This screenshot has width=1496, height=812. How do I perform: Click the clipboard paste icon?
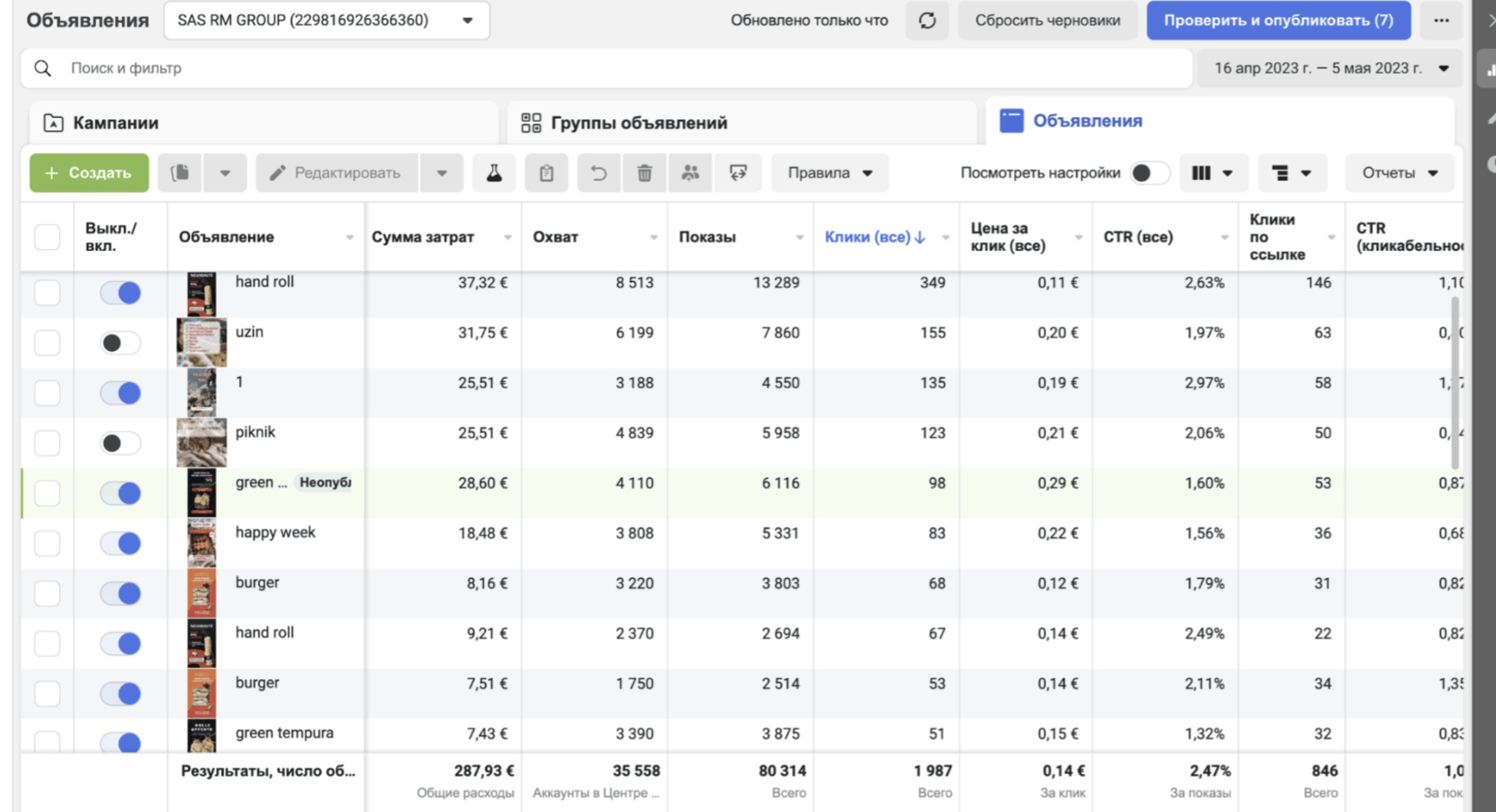546,173
